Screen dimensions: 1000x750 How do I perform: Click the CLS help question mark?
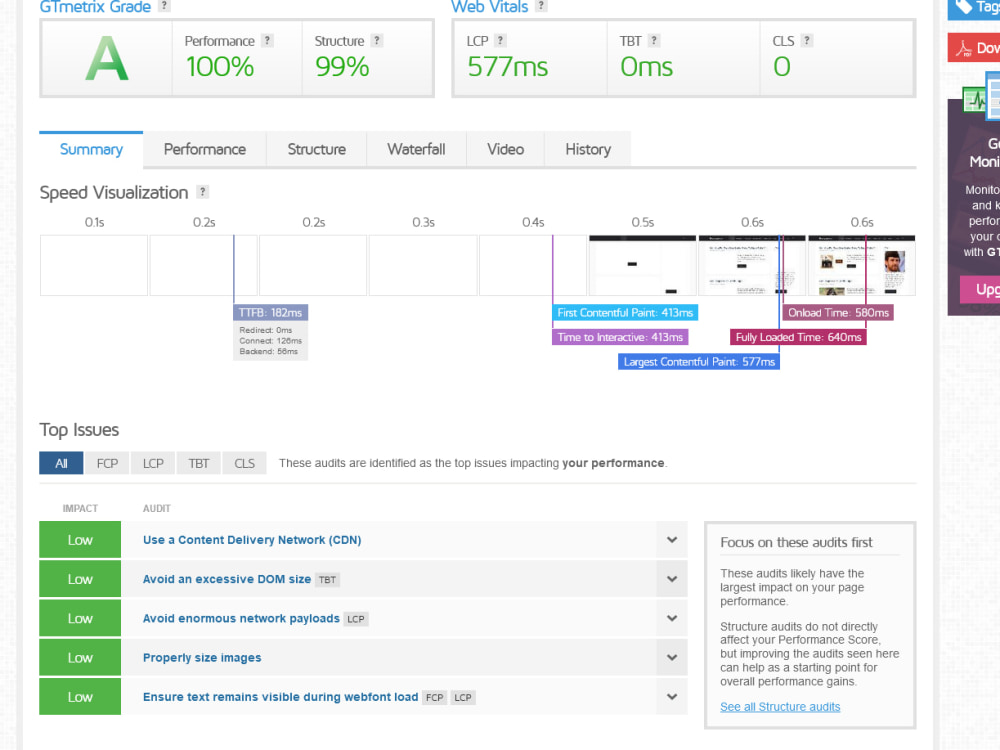[807, 40]
